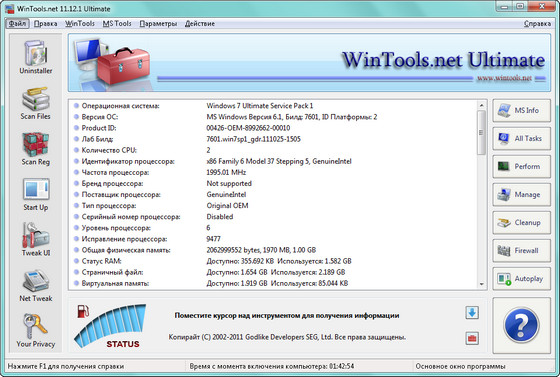Open the Действие menu

coord(200,24)
